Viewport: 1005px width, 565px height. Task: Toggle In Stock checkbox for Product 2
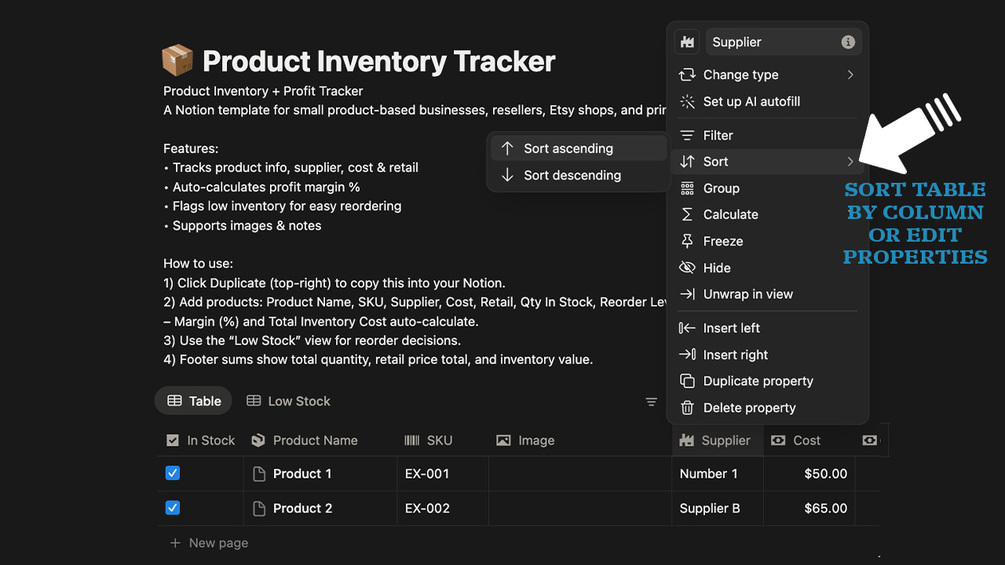(x=172, y=508)
